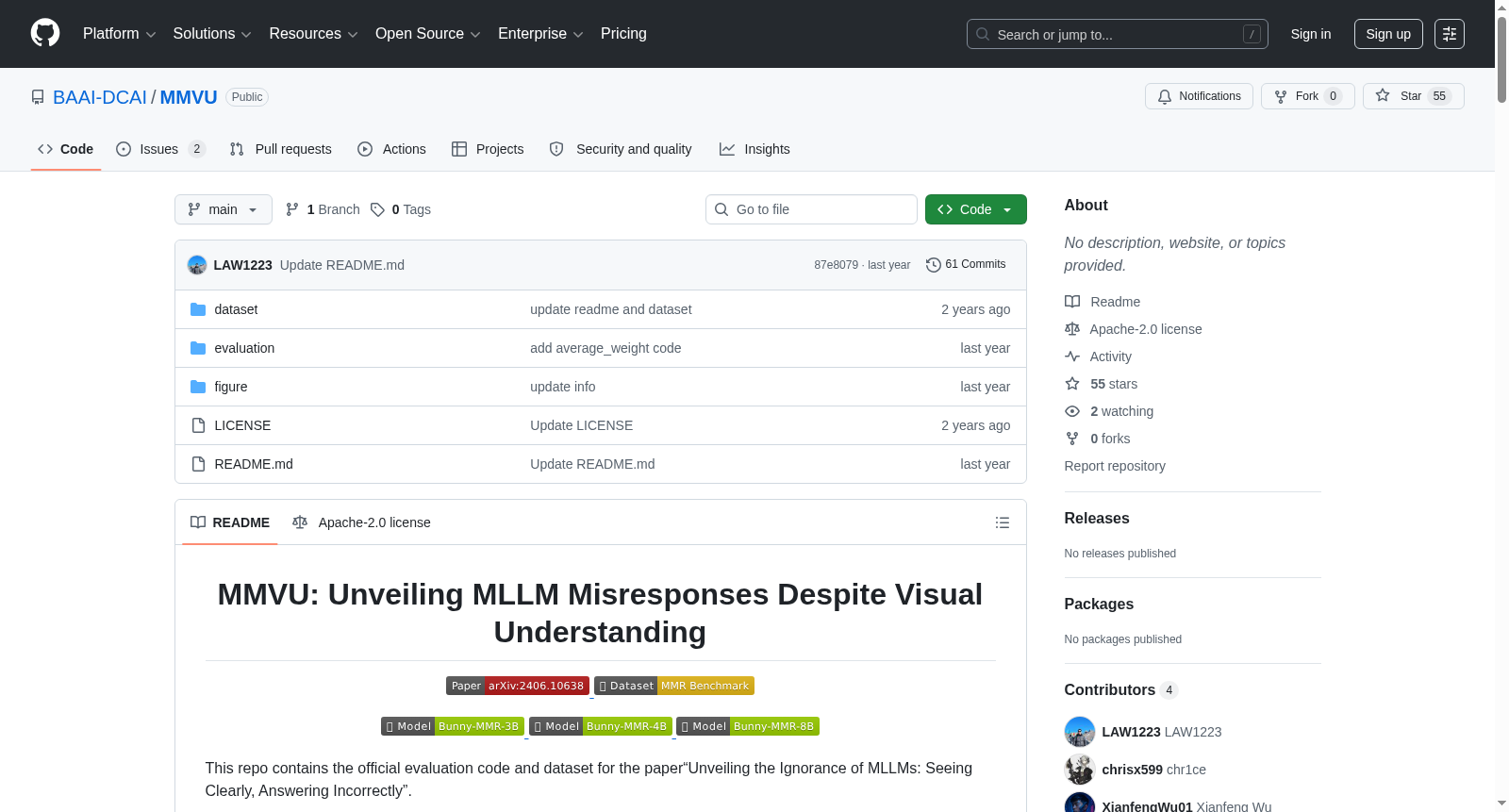Expand the Solutions menu
Screen dimensions: 1509x812
pos(212,34)
